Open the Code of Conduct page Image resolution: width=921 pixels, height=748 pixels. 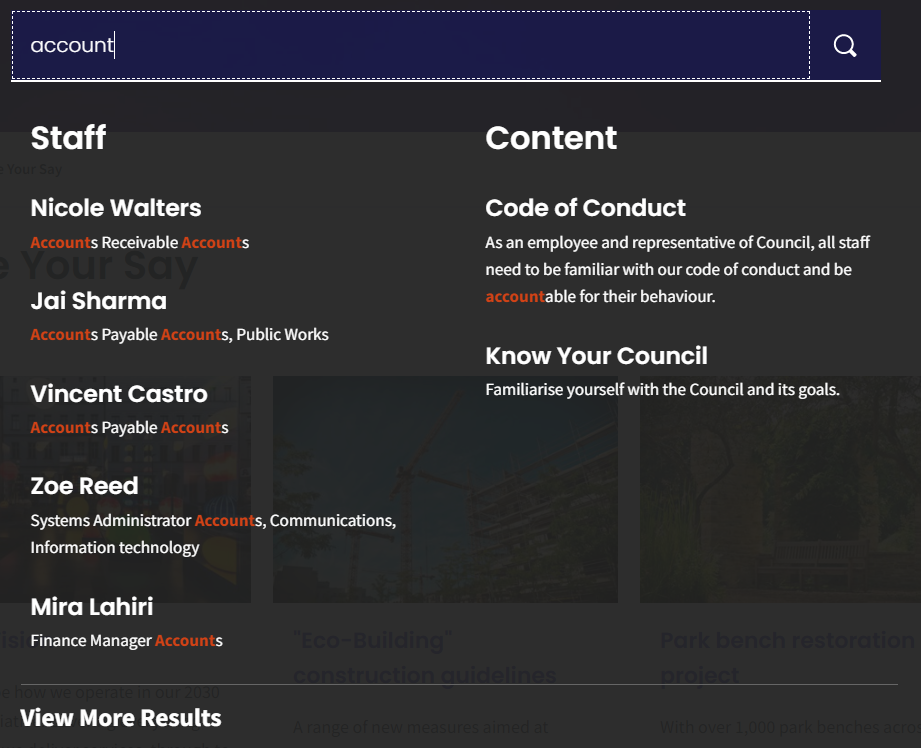(x=586, y=208)
